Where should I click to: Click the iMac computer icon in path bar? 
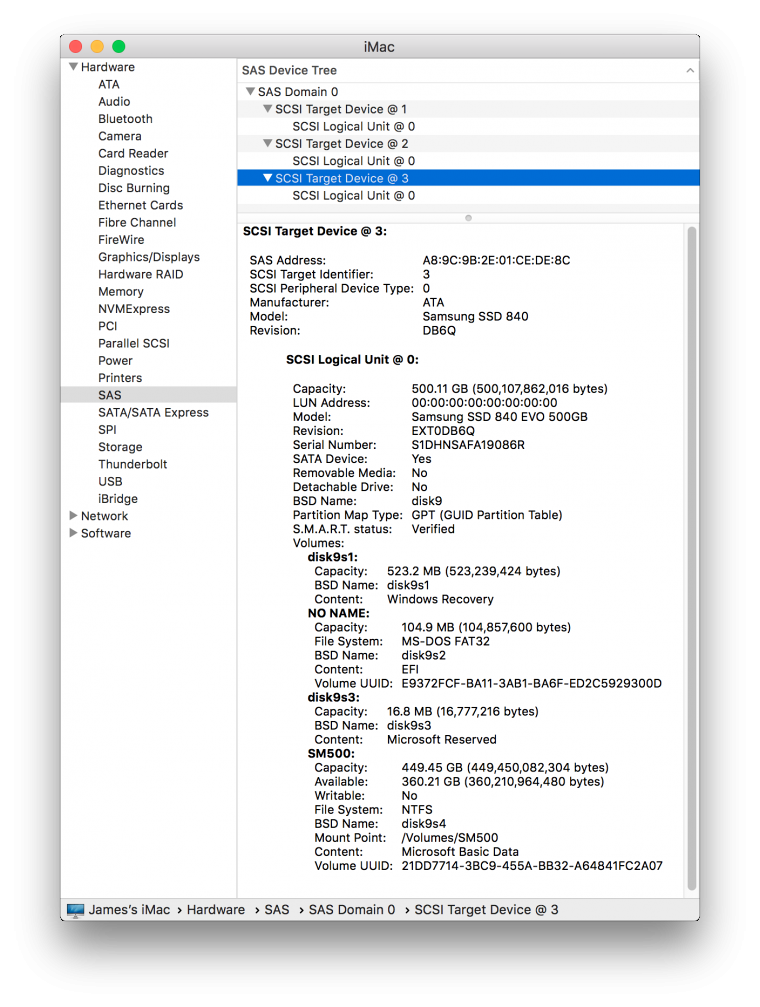[x=76, y=910]
